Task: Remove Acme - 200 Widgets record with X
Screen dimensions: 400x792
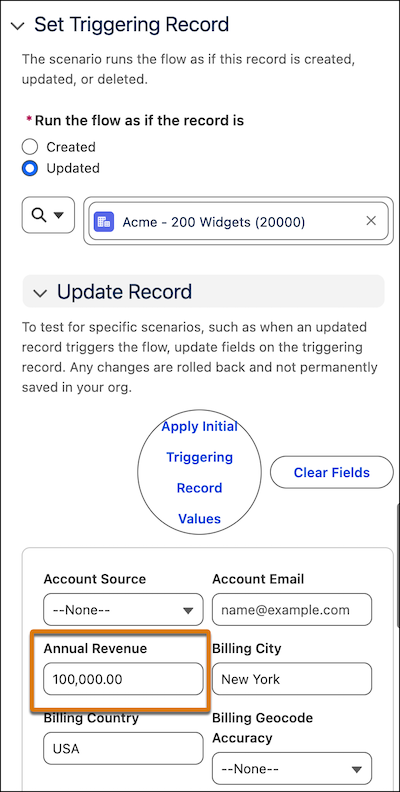Action: pyautogui.click(x=371, y=221)
